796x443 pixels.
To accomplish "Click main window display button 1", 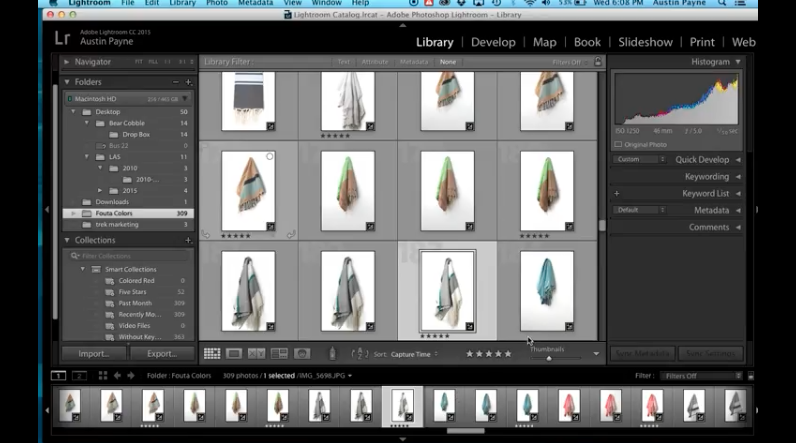I will tap(58, 376).
